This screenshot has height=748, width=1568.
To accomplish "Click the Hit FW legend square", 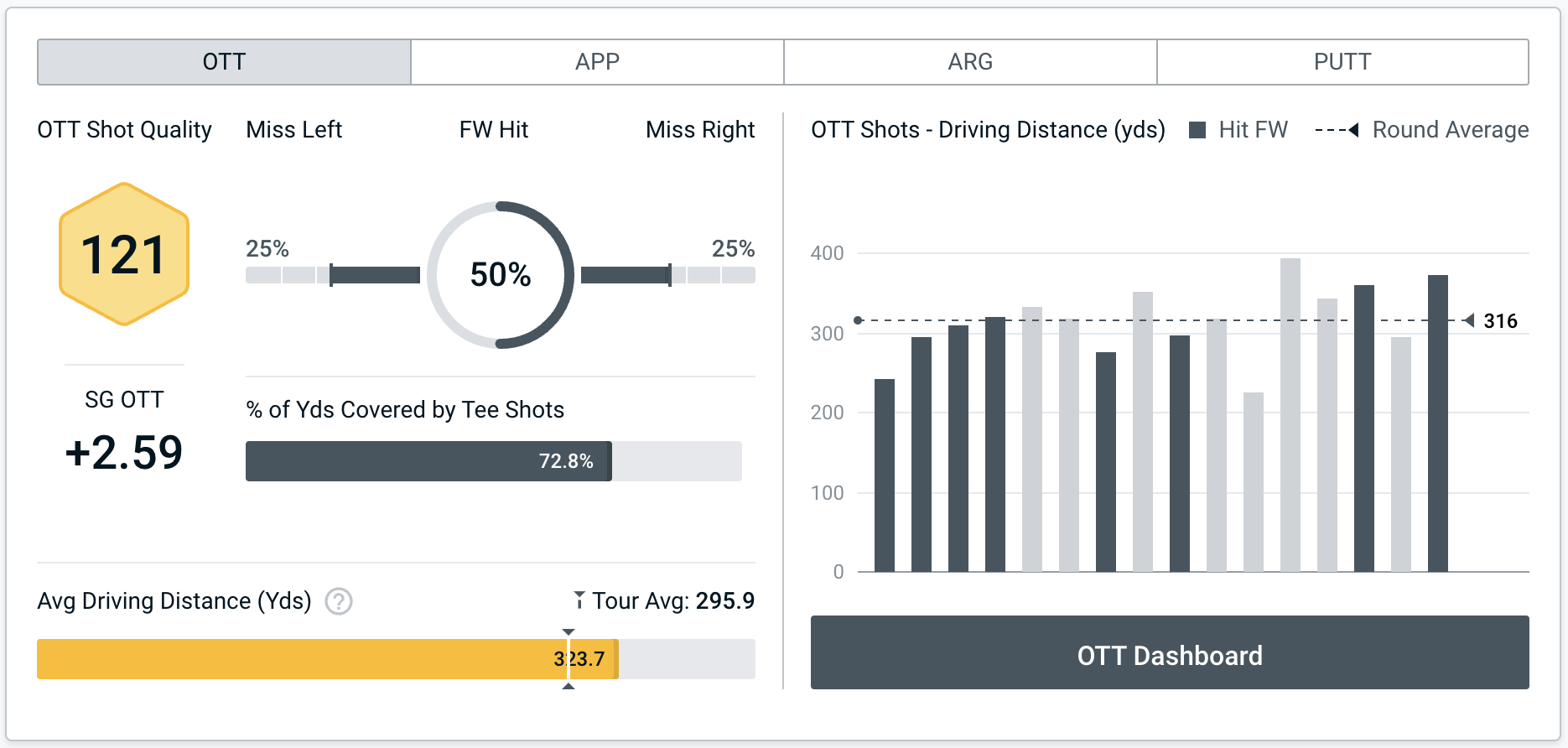I will (x=1197, y=130).
